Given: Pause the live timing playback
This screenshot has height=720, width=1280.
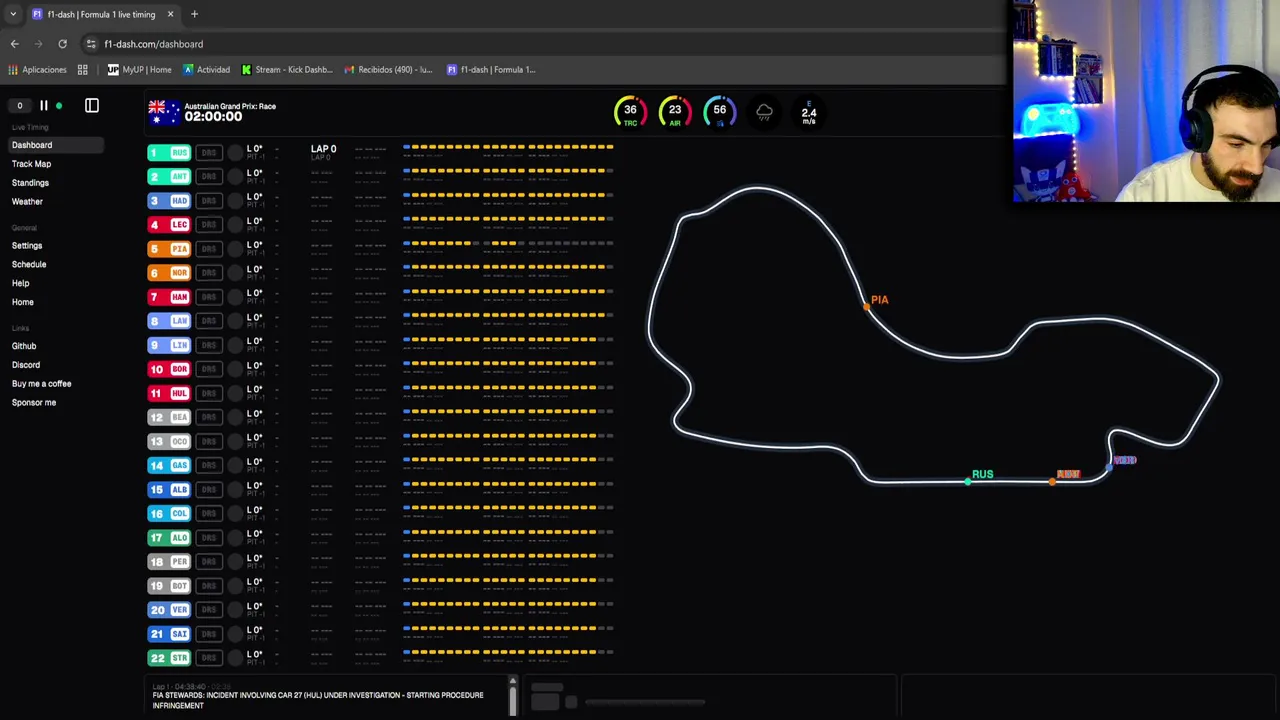Looking at the screenshot, I should point(43,105).
